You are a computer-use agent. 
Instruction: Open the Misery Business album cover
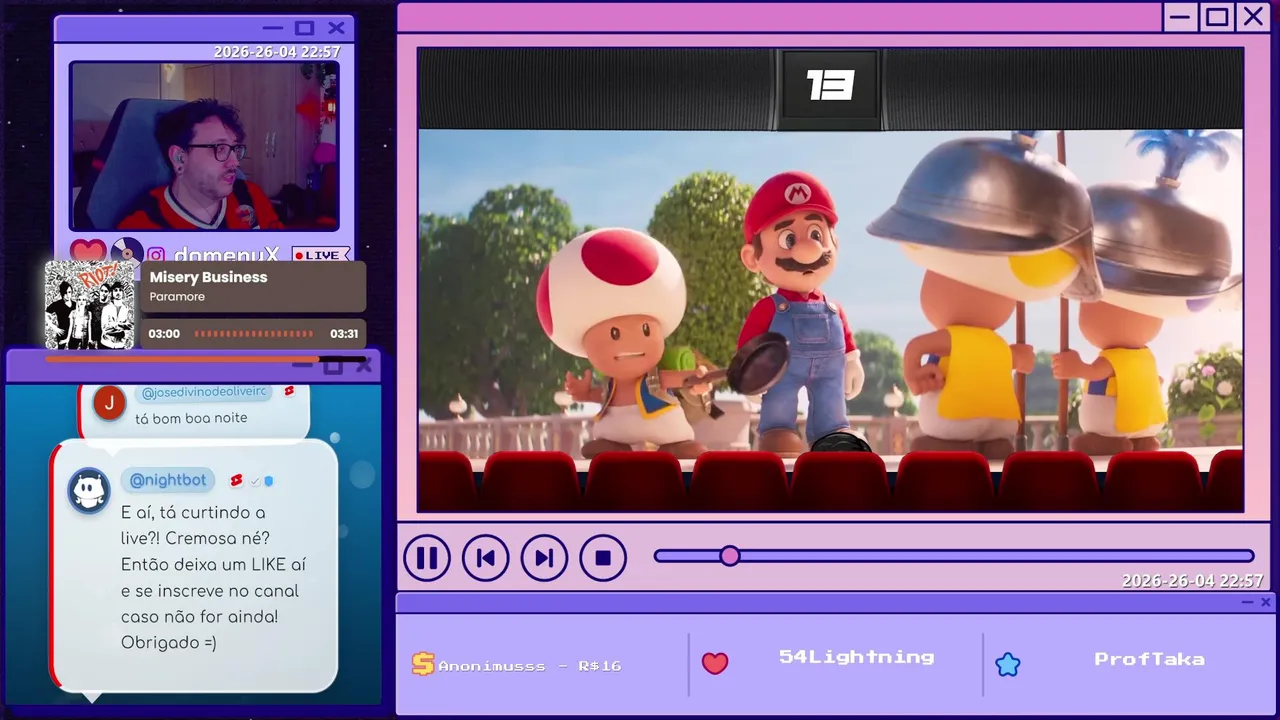coord(89,305)
